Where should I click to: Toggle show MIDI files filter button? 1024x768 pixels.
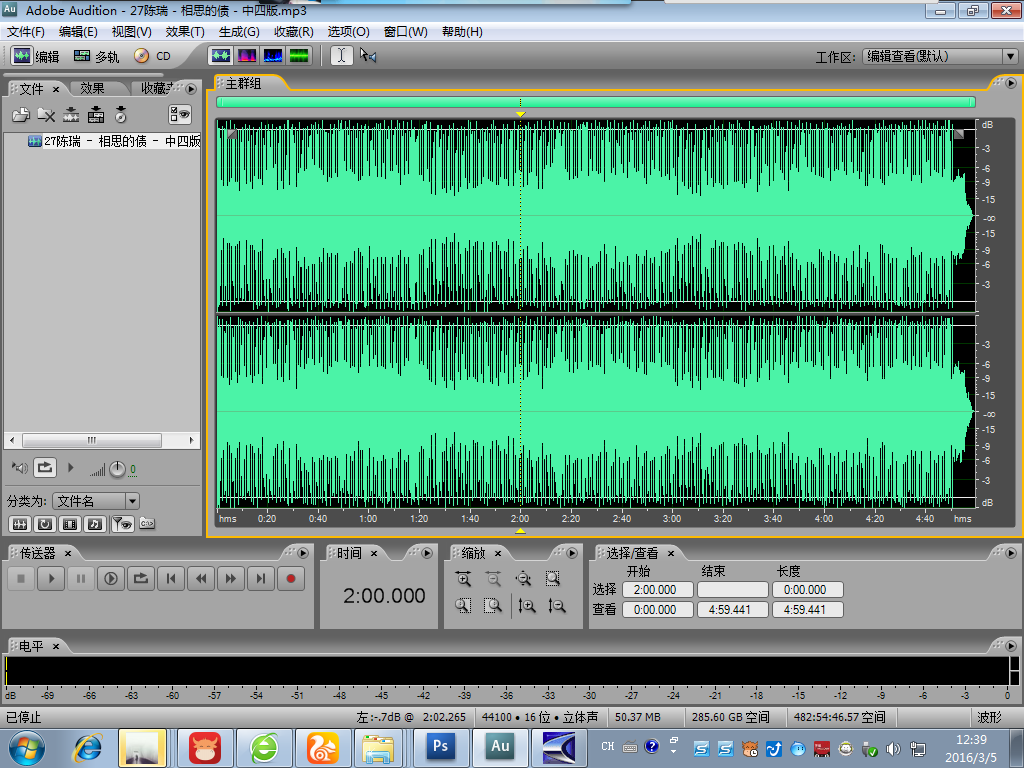(x=95, y=524)
